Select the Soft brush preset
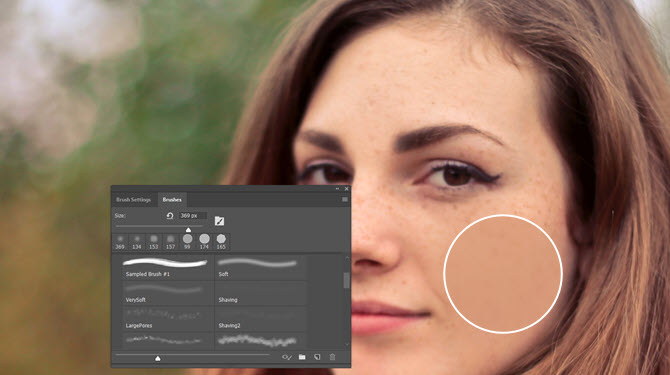 [x=261, y=267]
